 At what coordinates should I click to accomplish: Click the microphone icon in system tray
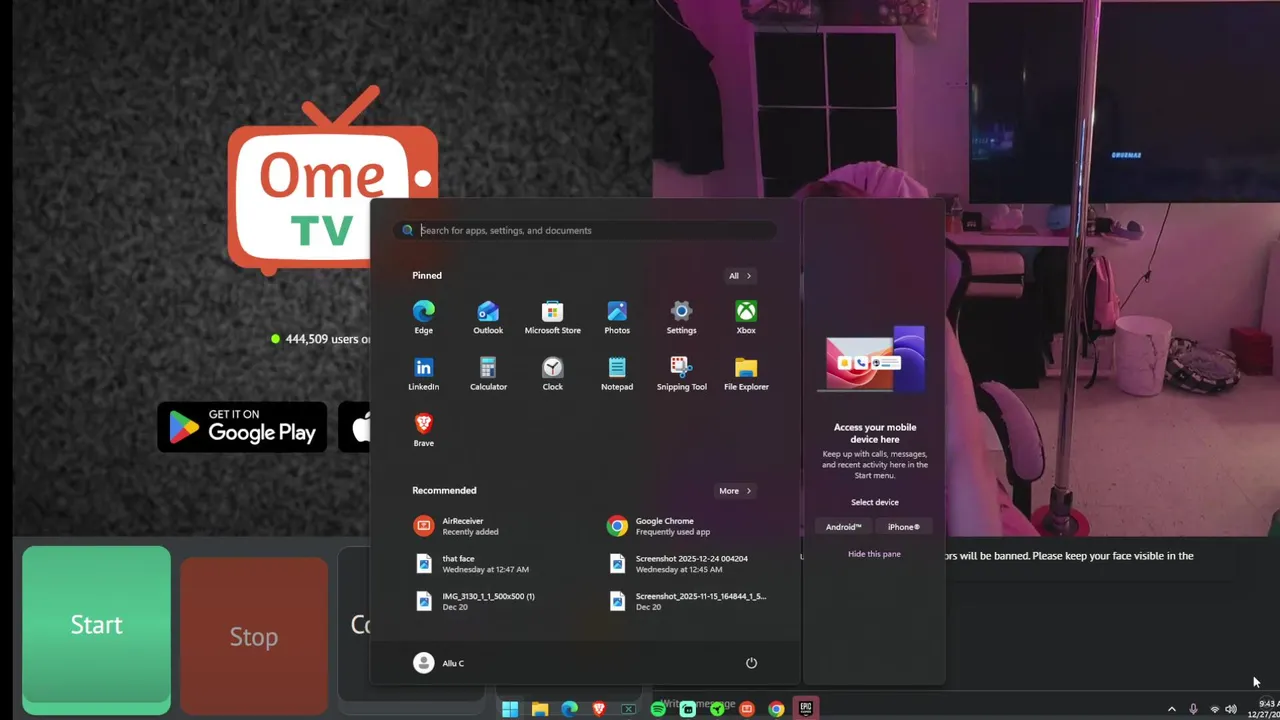coord(1193,709)
